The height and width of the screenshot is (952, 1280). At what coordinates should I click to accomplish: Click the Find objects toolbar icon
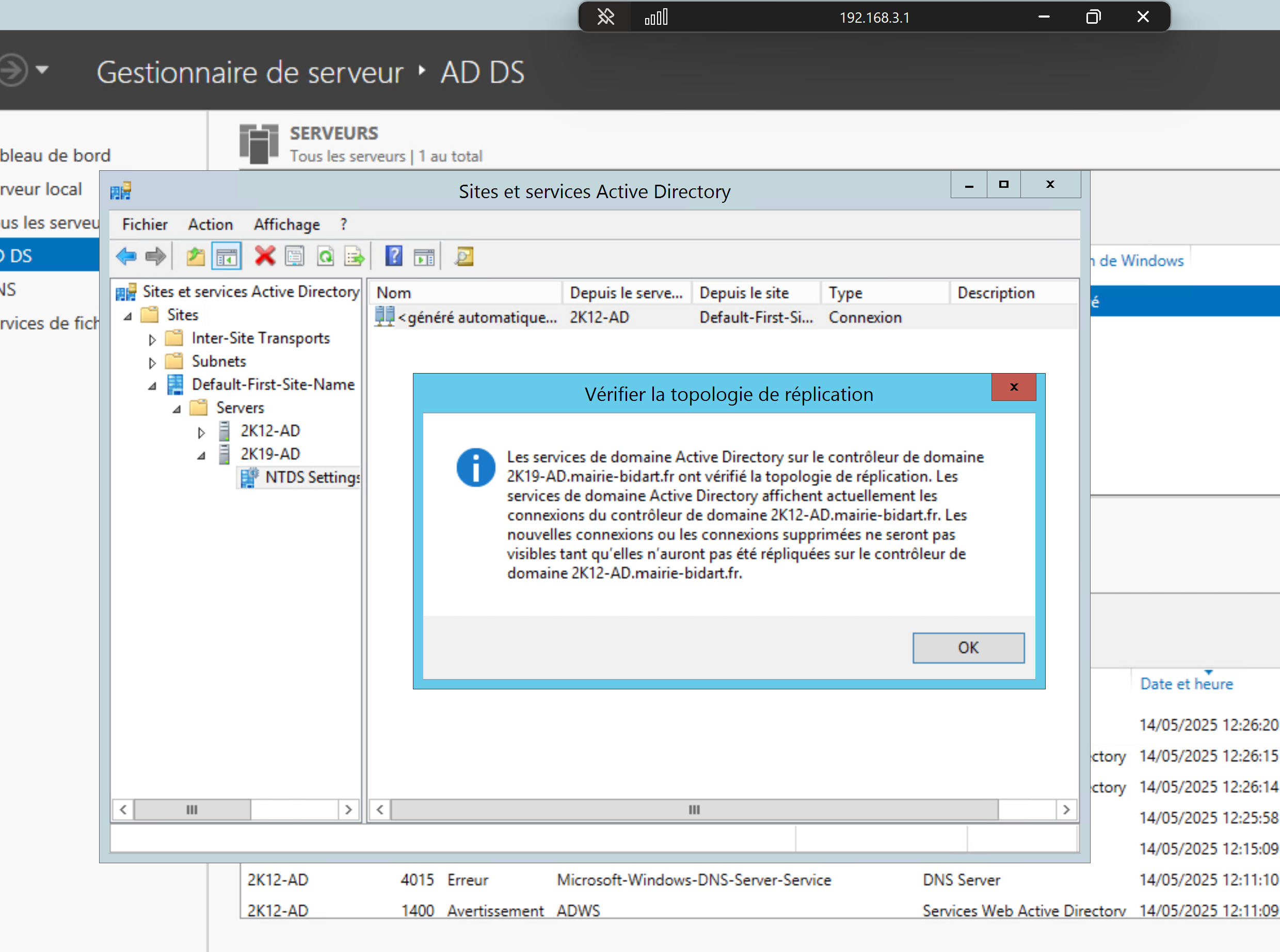pyautogui.click(x=464, y=256)
